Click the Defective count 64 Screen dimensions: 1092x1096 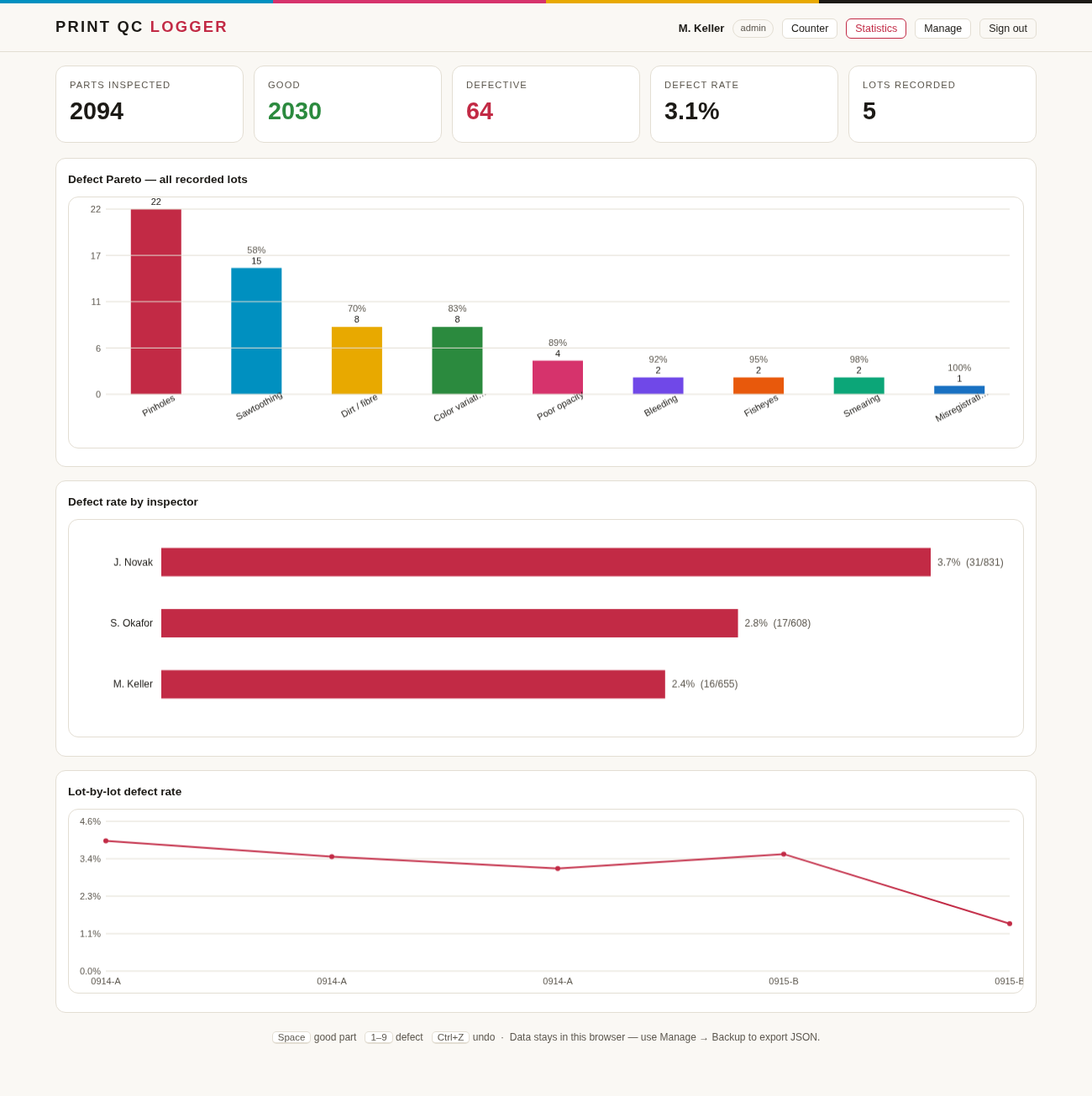(480, 111)
